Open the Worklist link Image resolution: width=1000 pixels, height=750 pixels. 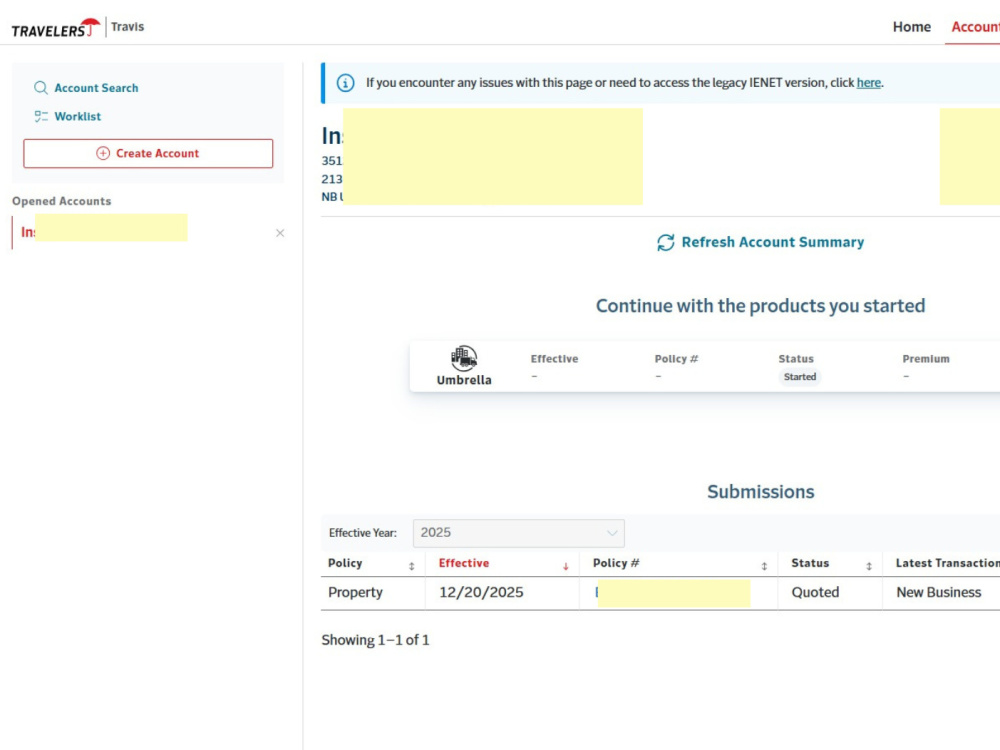coord(77,116)
